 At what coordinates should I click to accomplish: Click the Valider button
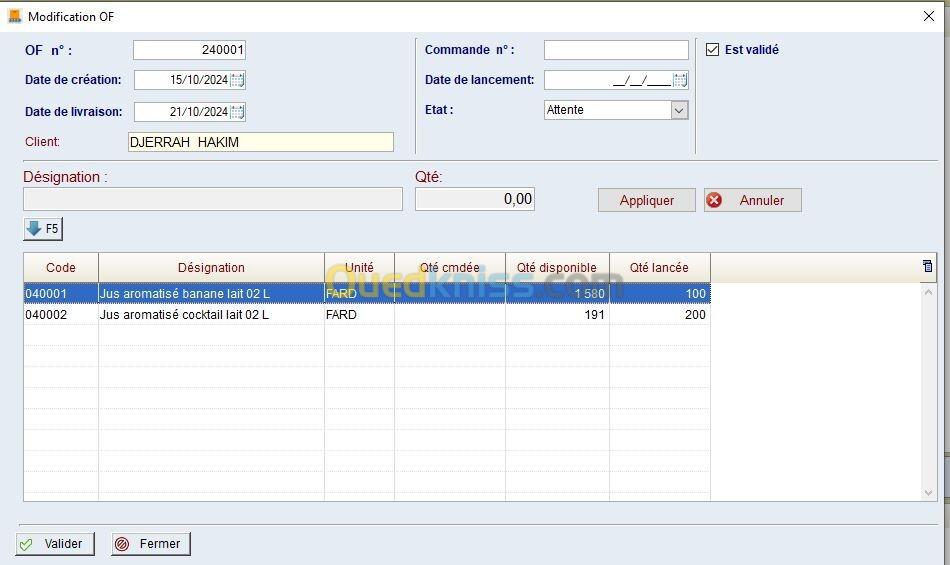click(54, 544)
